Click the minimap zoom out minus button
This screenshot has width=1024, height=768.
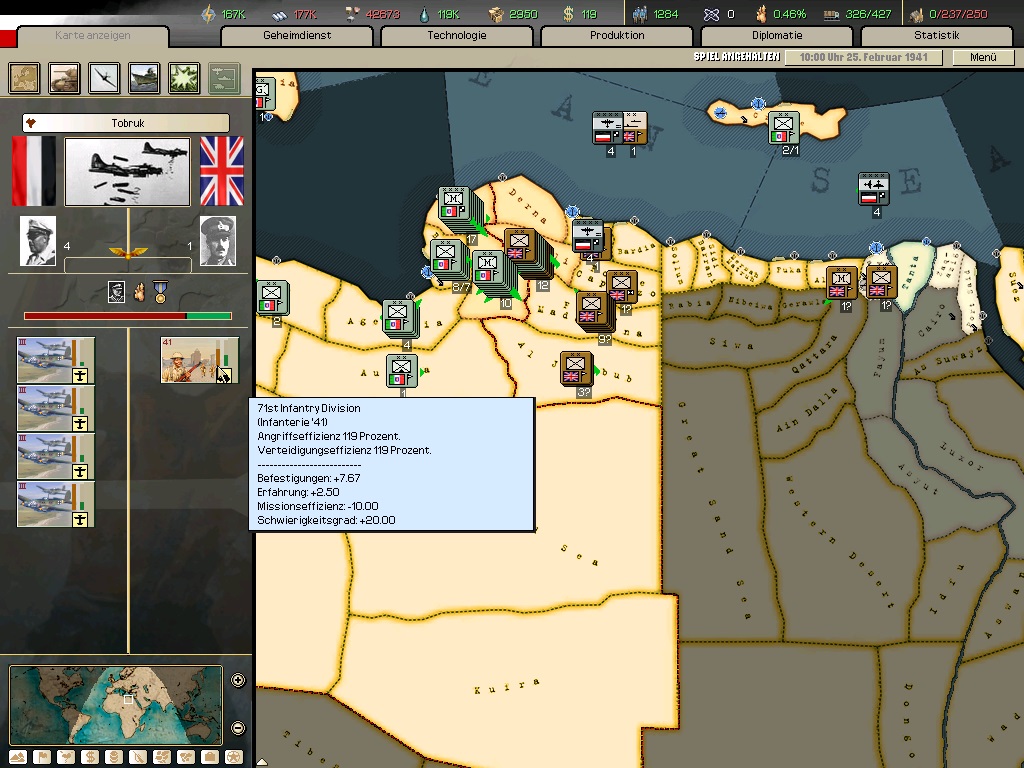[x=238, y=728]
